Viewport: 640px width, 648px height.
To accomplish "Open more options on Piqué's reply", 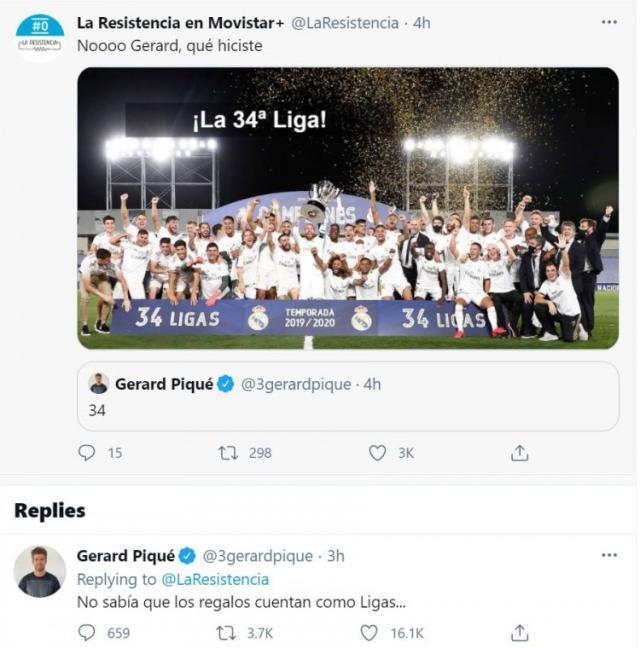I will coord(609,555).
